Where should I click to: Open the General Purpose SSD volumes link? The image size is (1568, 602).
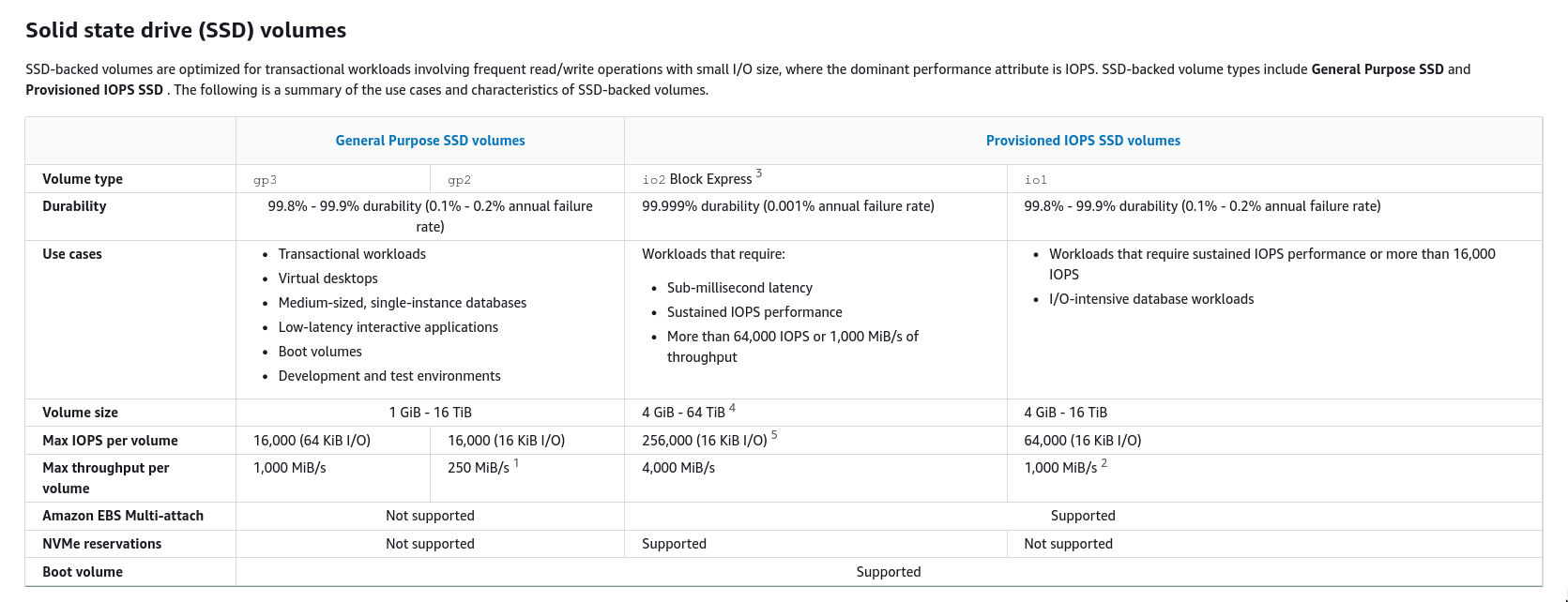pyautogui.click(x=430, y=141)
